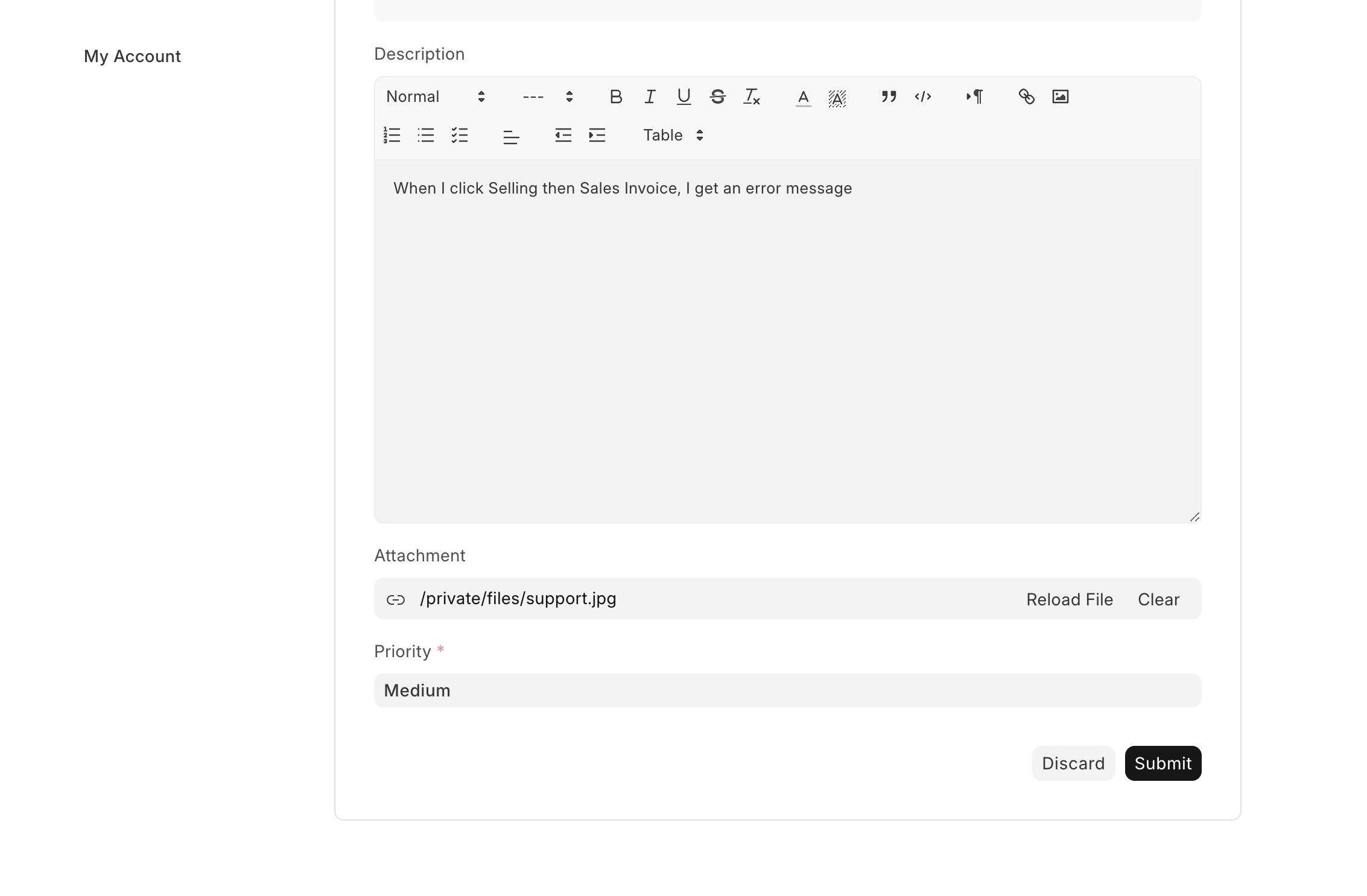
Task: Apply strikethrough formatting
Action: [717, 96]
